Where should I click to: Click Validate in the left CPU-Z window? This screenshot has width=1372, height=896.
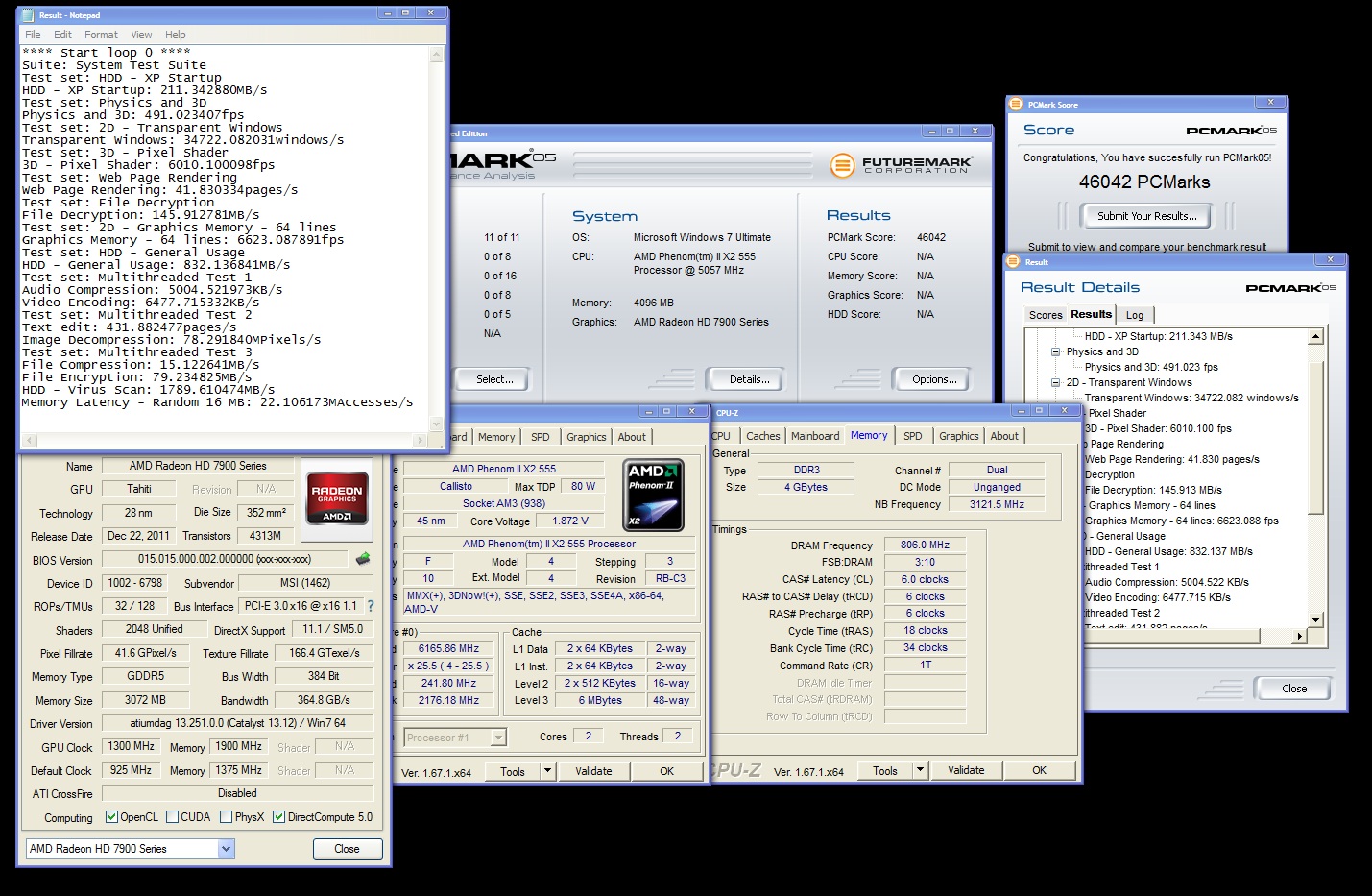click(593, 771)
